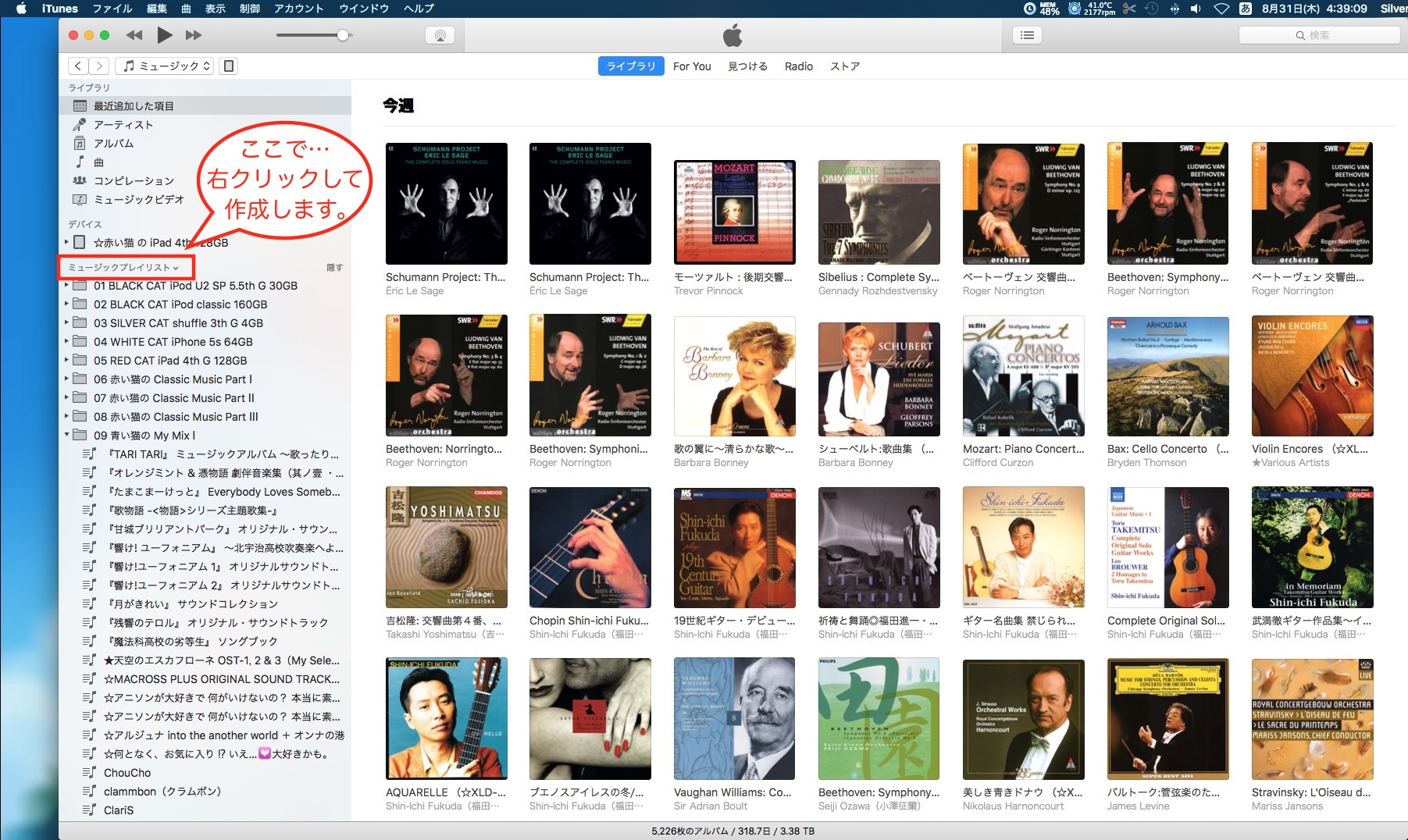The image size is (1408, 840).
Task: Go to the ストア tab
Action: coord(845,66)
